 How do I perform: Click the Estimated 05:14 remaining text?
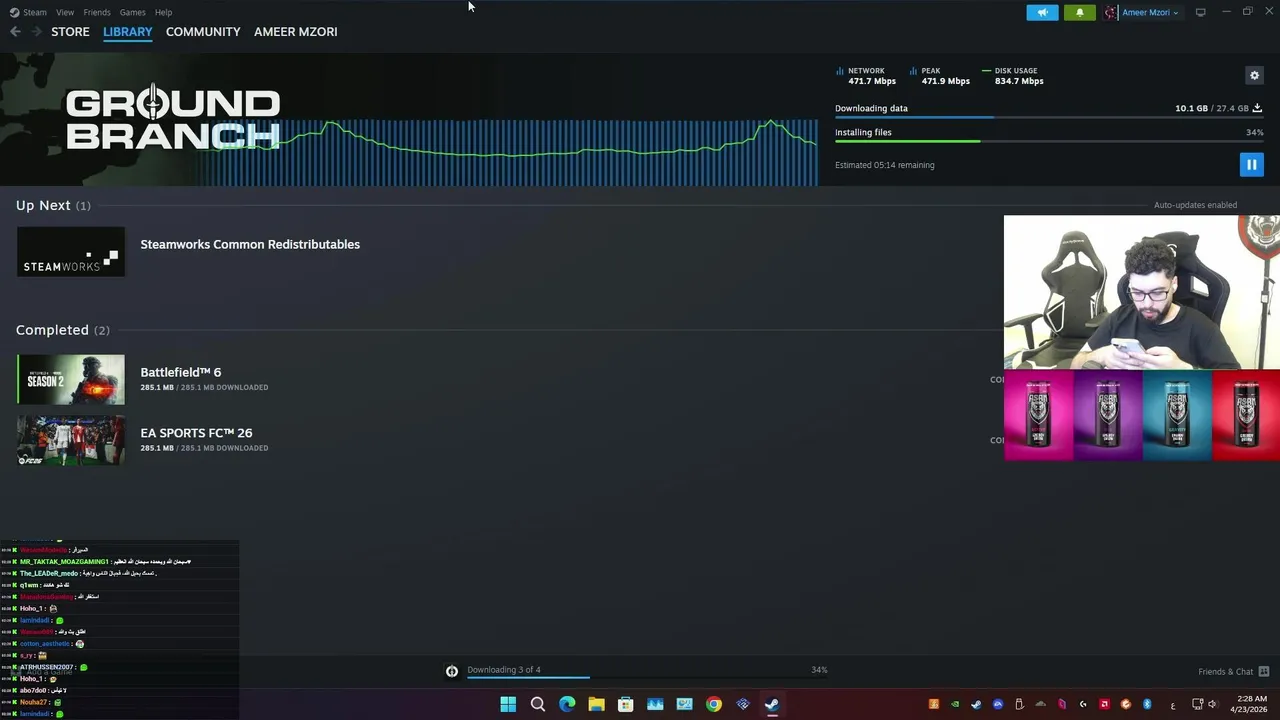point(884,165)
